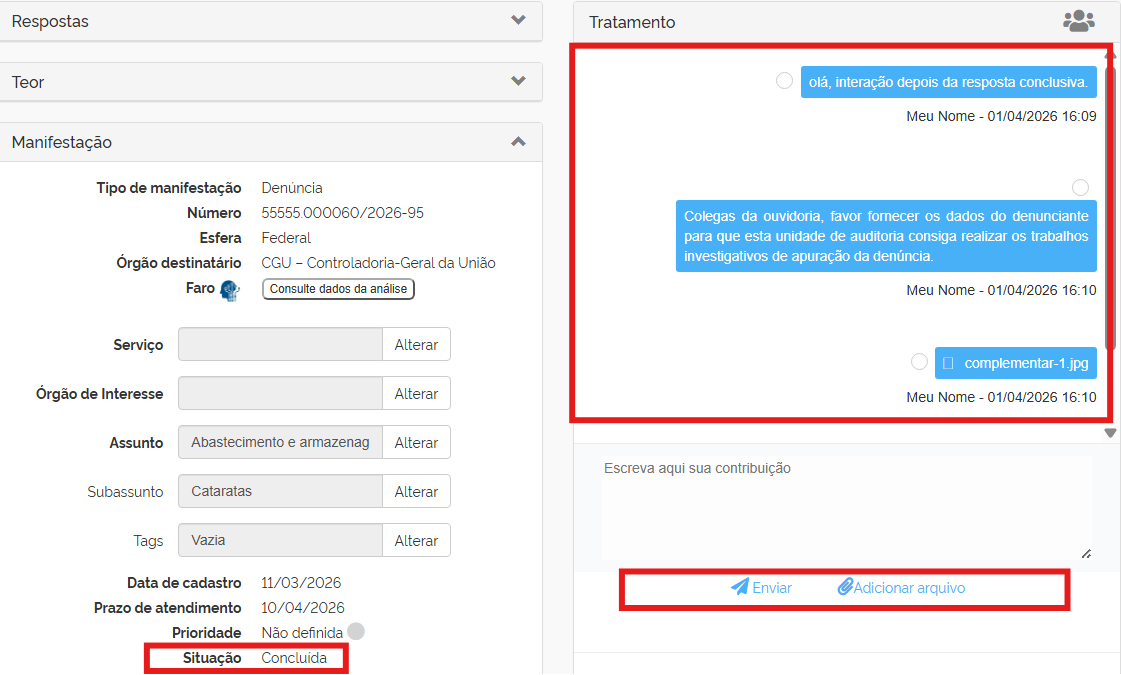The height and width of the screenshot is (675, 1121).
Task: Click Alterar next to Subassunto Cataratas
Action: [x=416, y=491]
